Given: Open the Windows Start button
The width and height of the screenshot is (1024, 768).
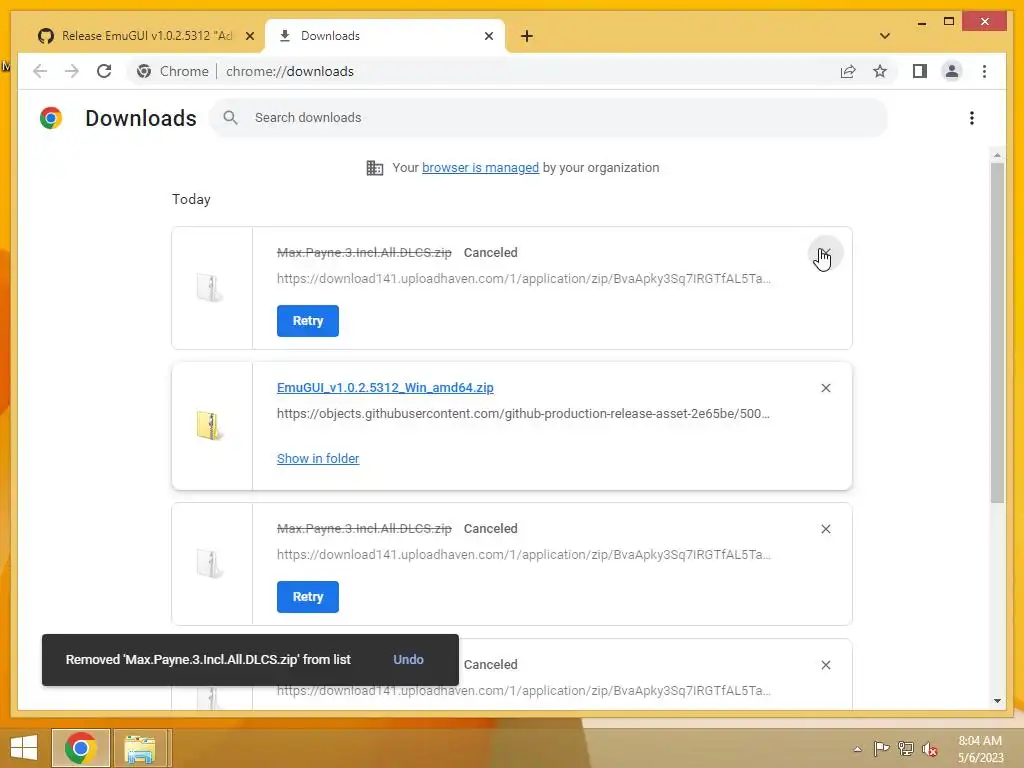Looking at the screenshot, I should tap(24, 748).
